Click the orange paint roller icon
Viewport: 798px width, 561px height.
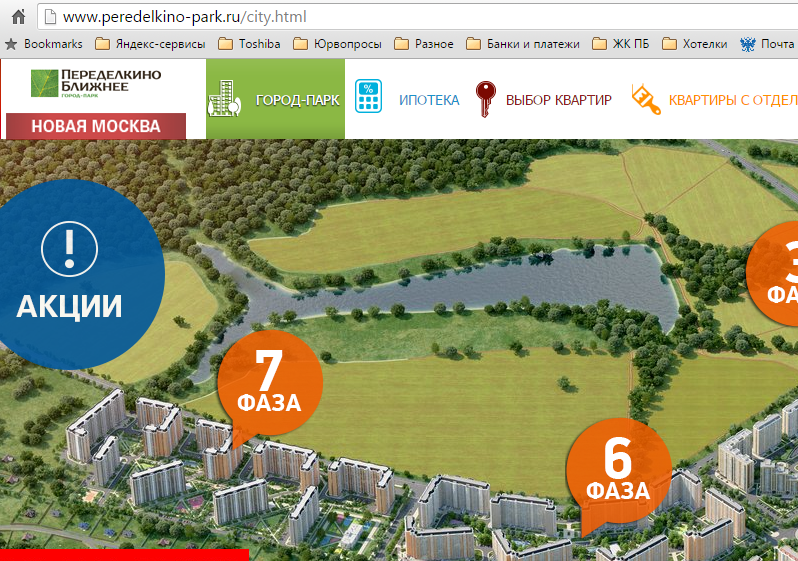[645, 99]
